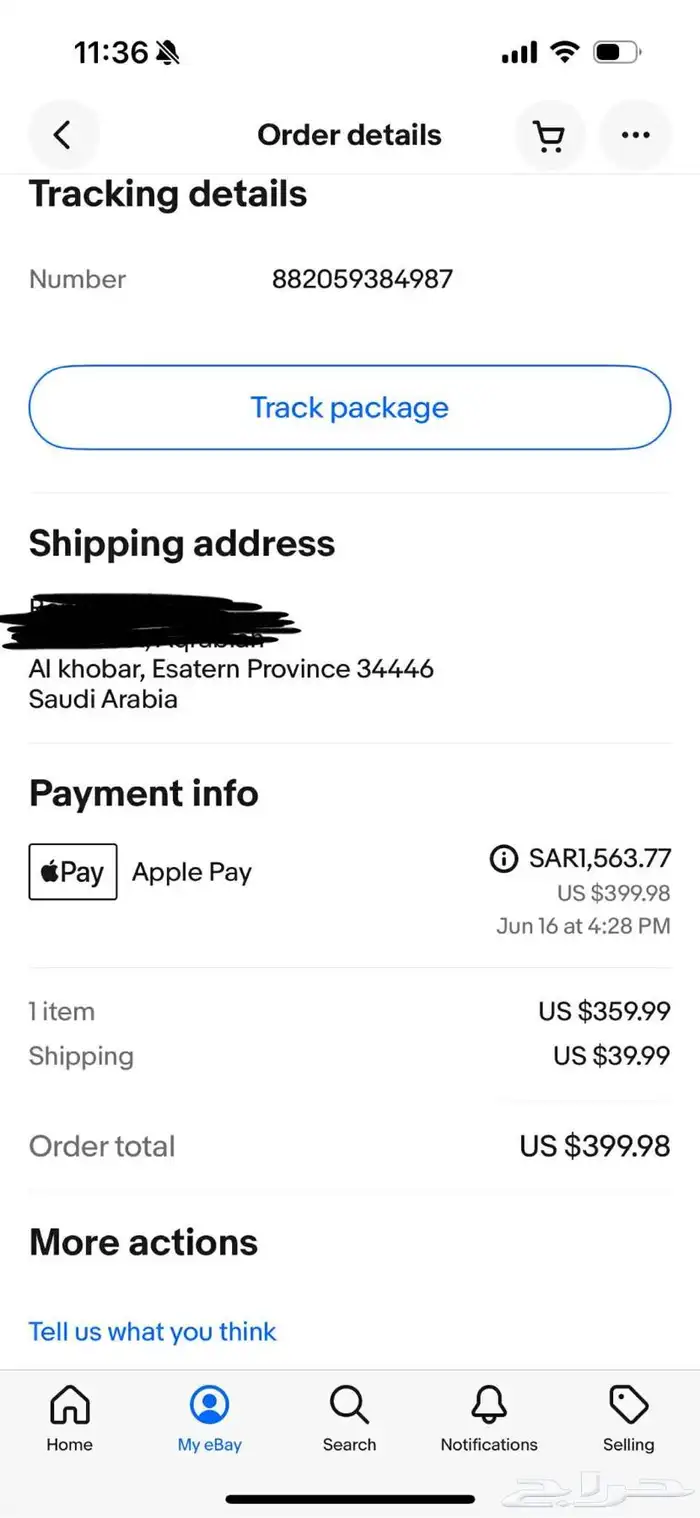Tap the Wi-Fi status icon
This screenshot has width=700, height=1518.
(566, 53)
